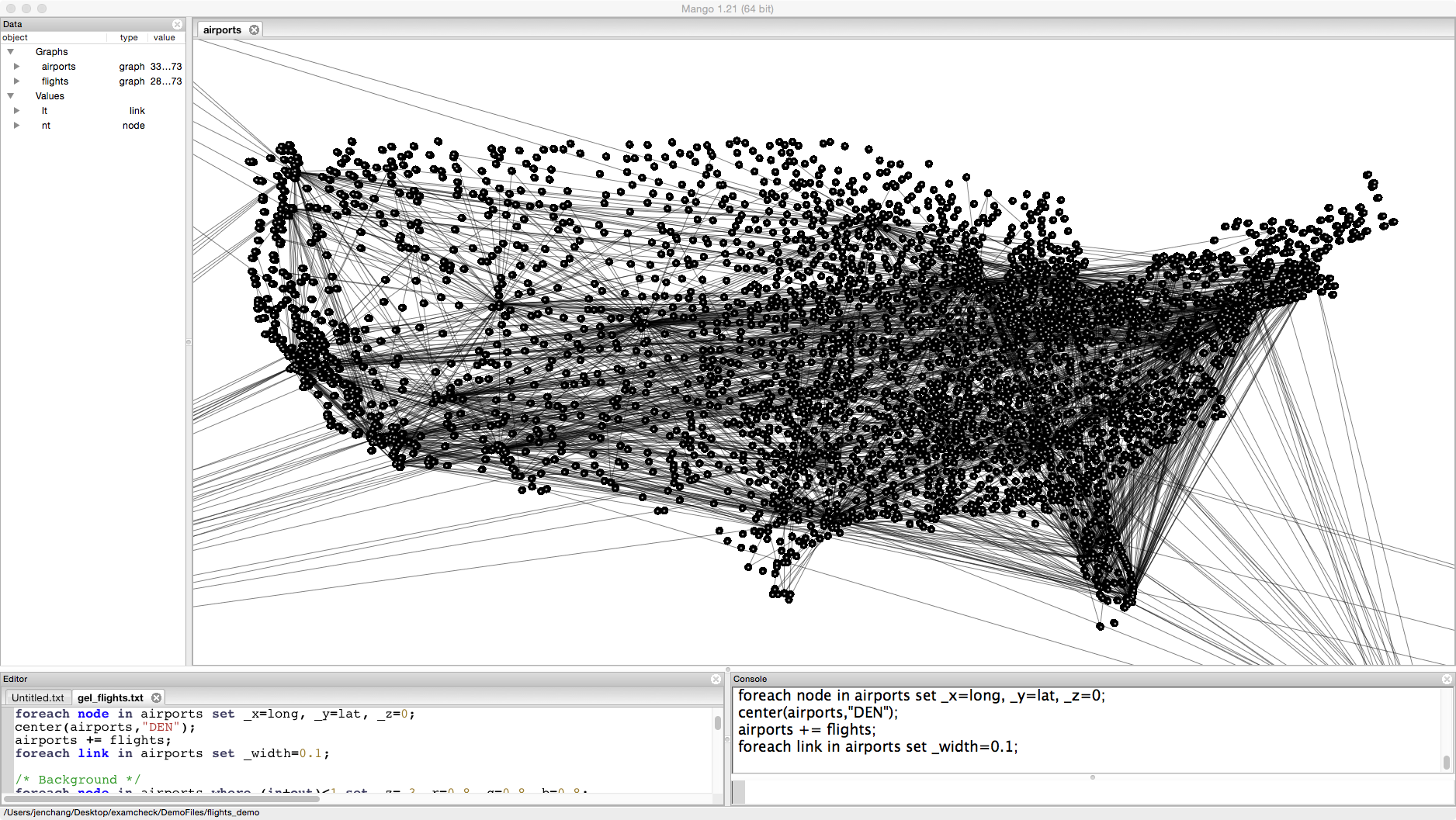Close the Data panel
This screenshot has height=820, width=1456.
177,24
